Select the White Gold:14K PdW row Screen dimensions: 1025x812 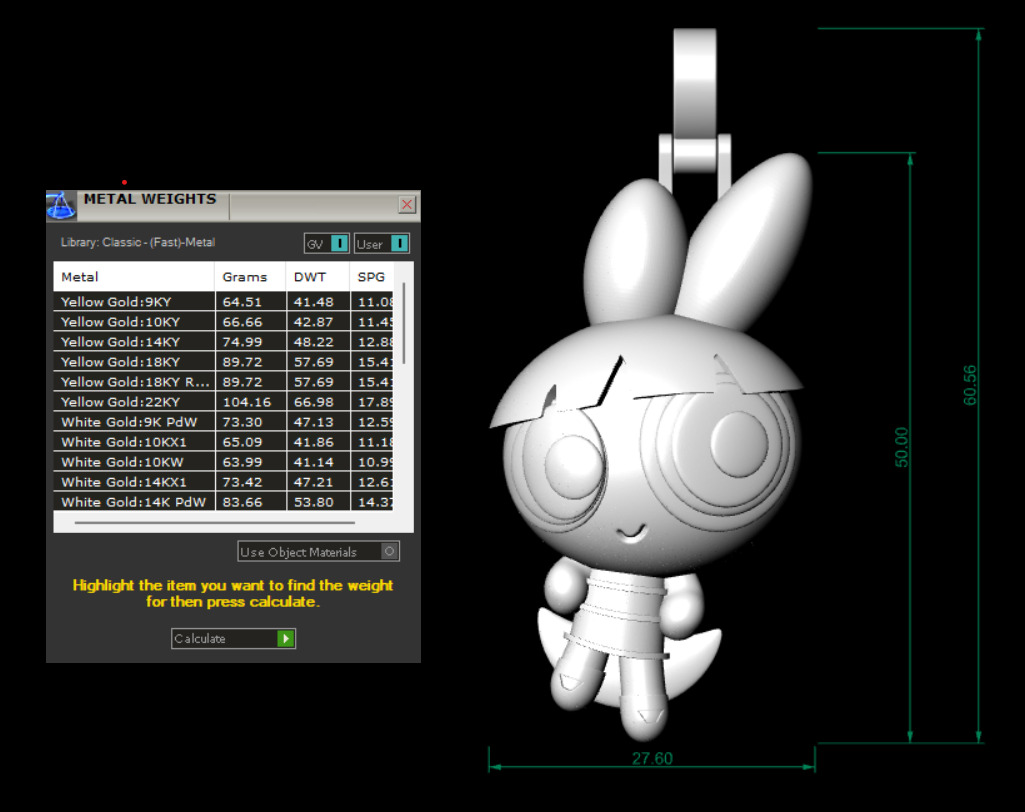click(x=223, y=502)
